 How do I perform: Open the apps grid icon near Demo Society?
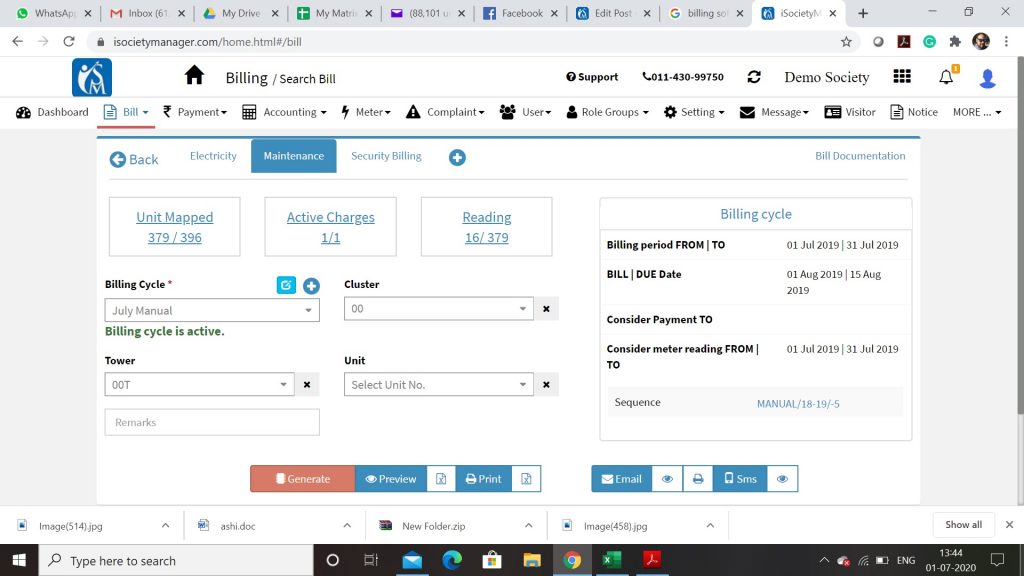[902, 76]
